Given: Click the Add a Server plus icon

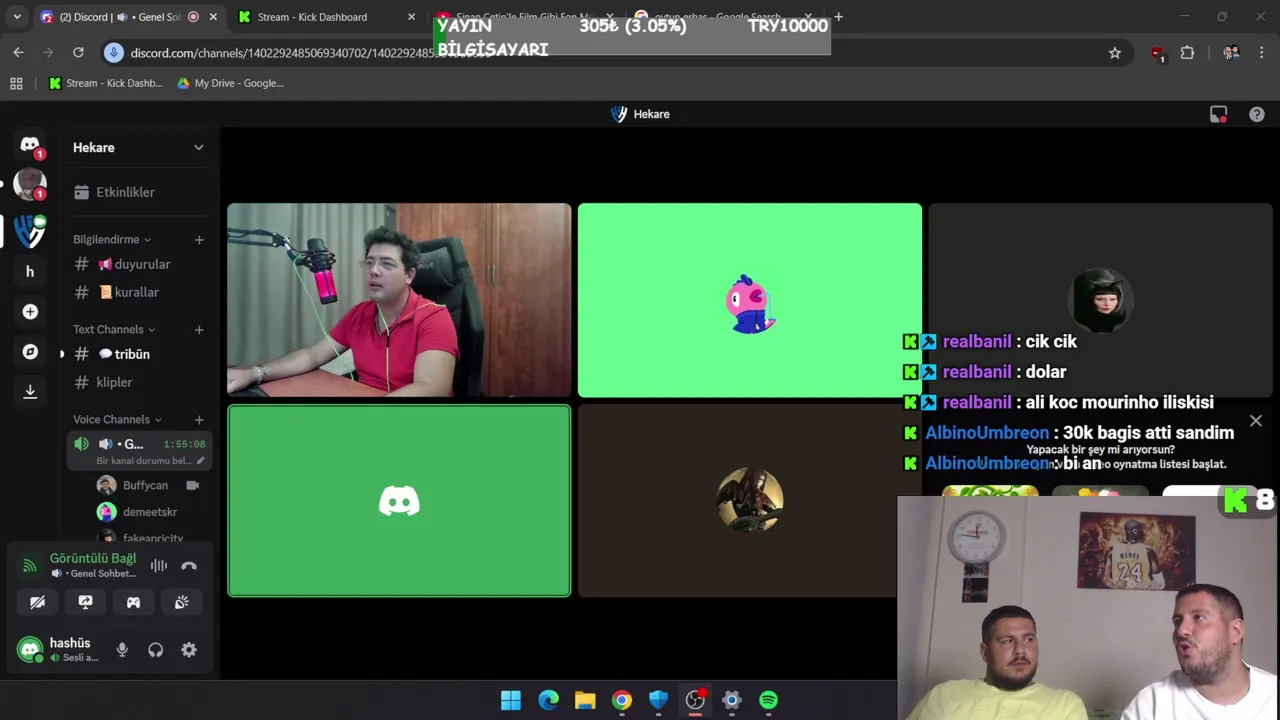Looking at the screenshot, I should 30,312.
